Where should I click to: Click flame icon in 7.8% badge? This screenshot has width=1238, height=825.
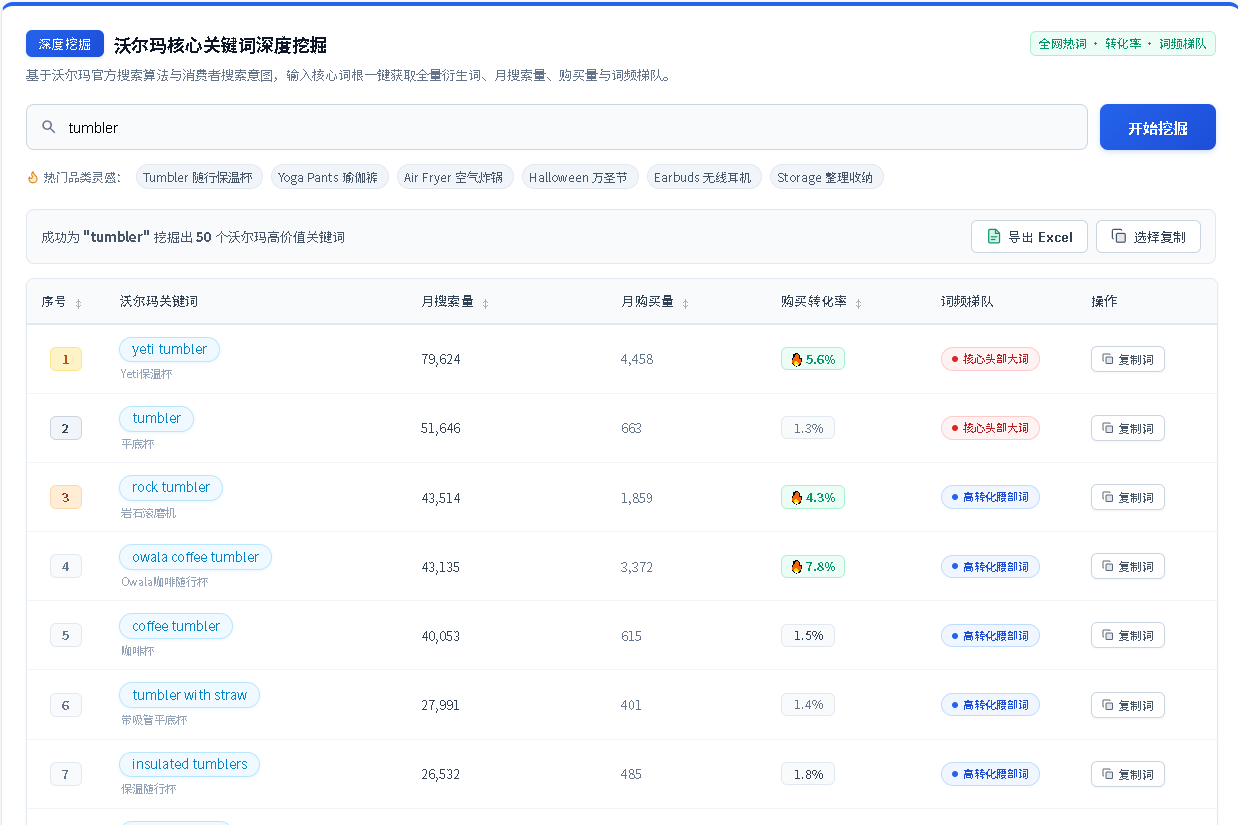(796, 566)
